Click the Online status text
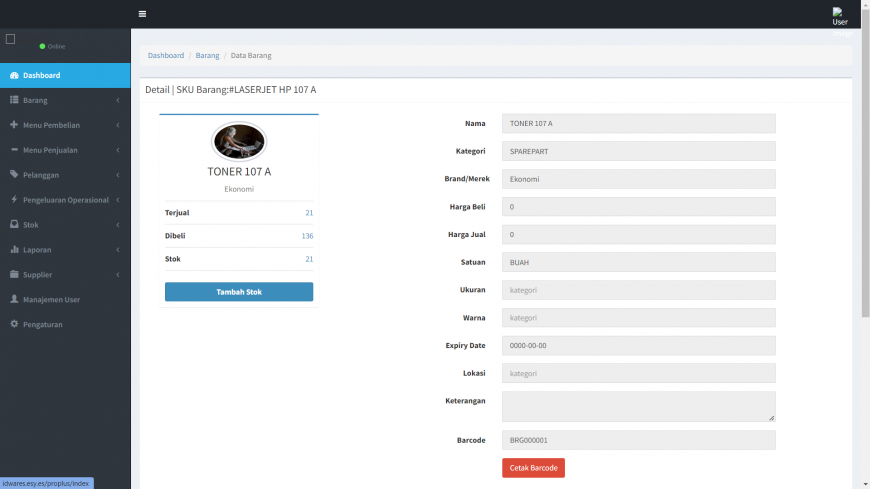 coord(56,47)
